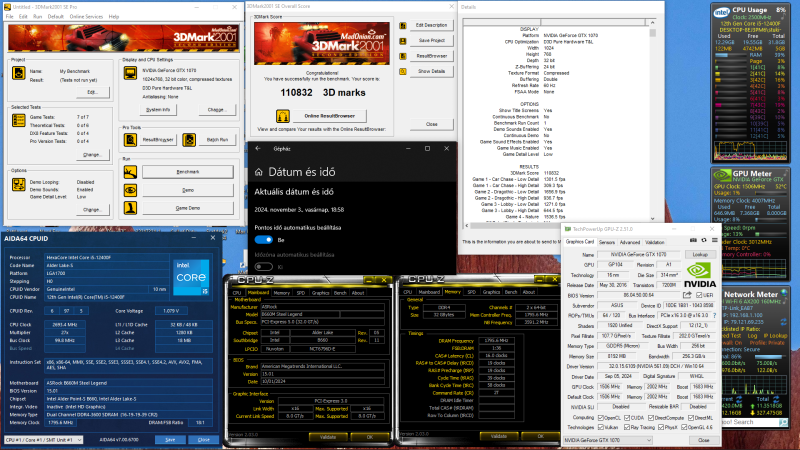Click Save in the AIDA64 CPUID window

170,440
